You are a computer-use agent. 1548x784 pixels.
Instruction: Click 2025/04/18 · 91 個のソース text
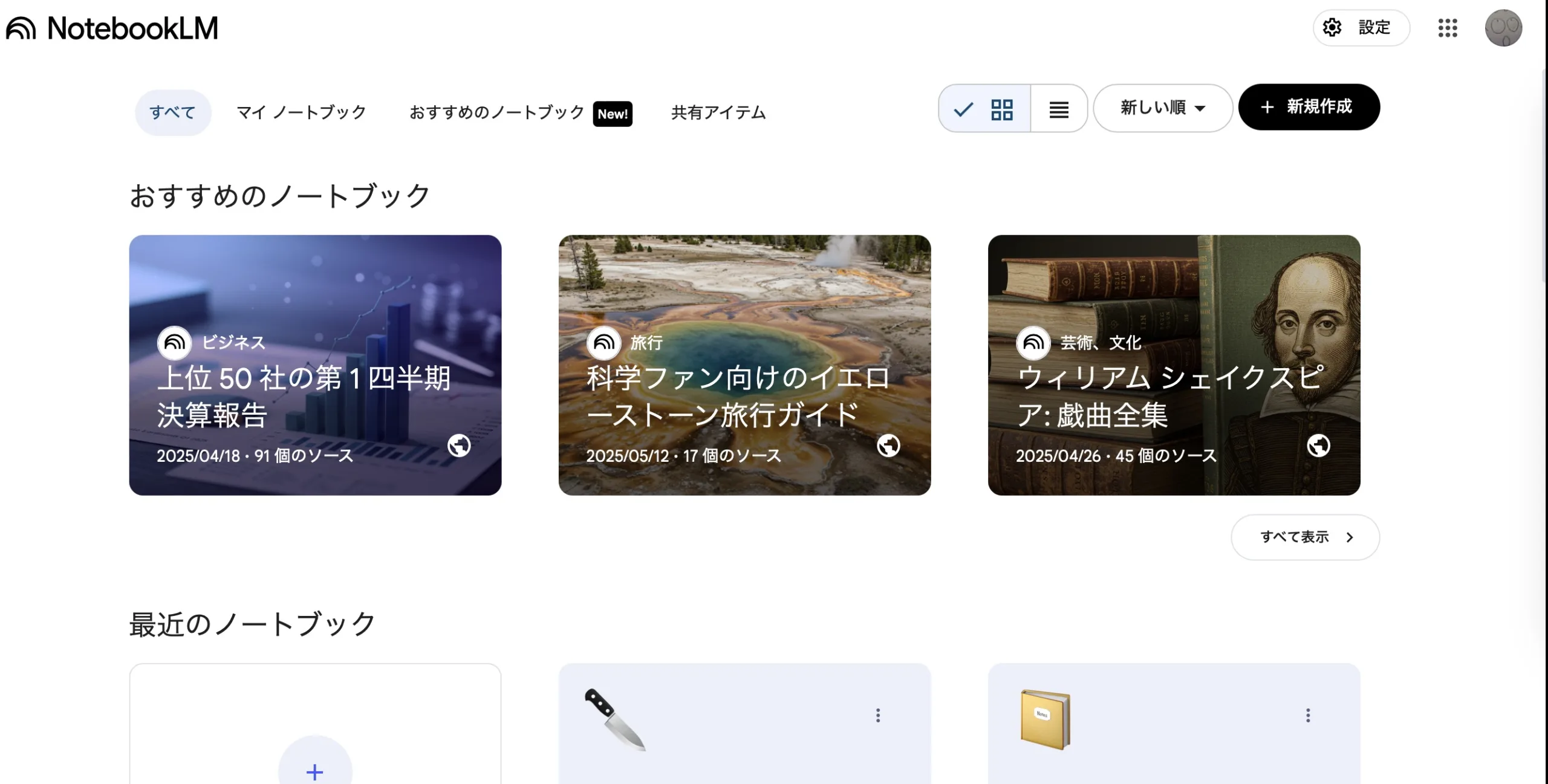click(x=255, y=456)
